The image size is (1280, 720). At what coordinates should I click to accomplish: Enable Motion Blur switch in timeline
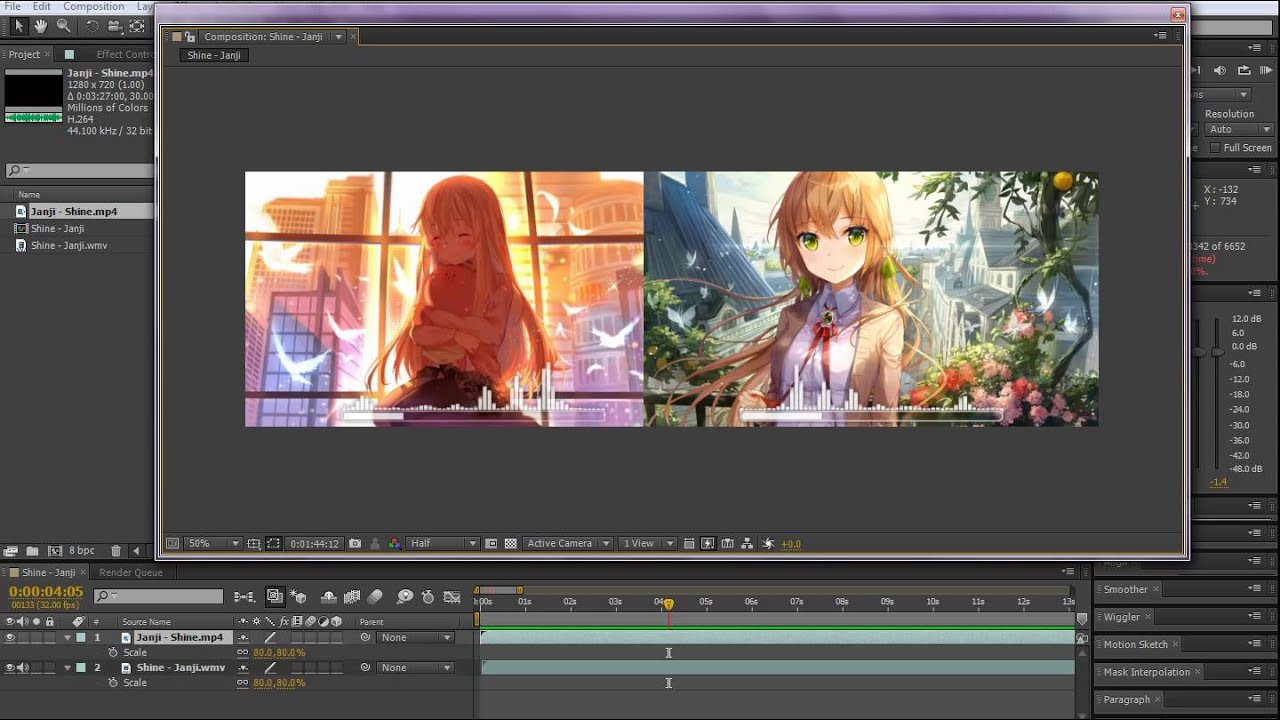[376, 597]
